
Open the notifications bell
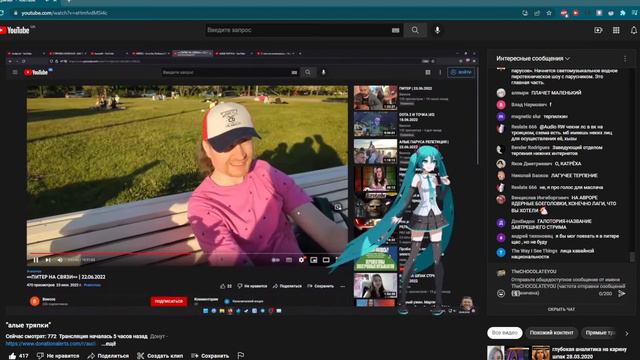(633, 30)
